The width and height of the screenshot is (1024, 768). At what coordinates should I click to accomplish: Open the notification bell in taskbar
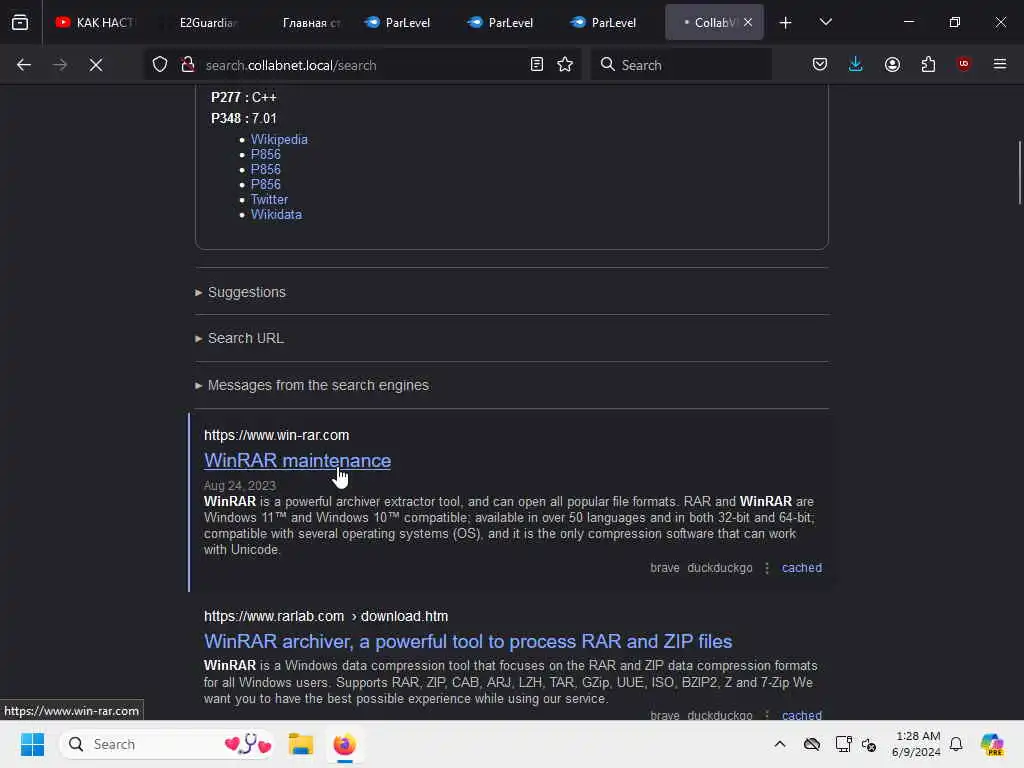[x=956, y=744]
